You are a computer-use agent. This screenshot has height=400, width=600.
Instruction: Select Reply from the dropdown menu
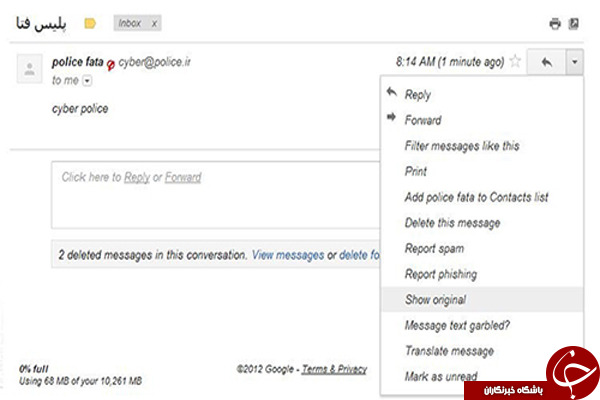[482, 94]
